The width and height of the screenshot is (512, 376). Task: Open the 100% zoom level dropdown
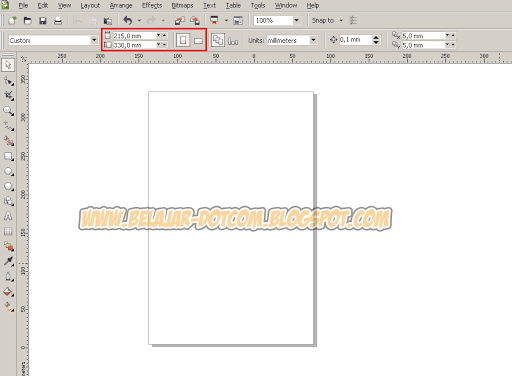[x=296, y=21]
